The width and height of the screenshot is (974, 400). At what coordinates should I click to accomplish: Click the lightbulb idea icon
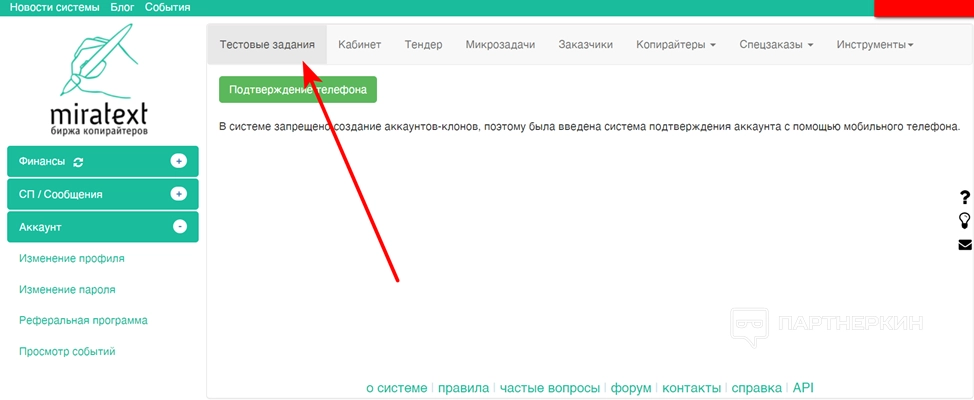point(965,220)
